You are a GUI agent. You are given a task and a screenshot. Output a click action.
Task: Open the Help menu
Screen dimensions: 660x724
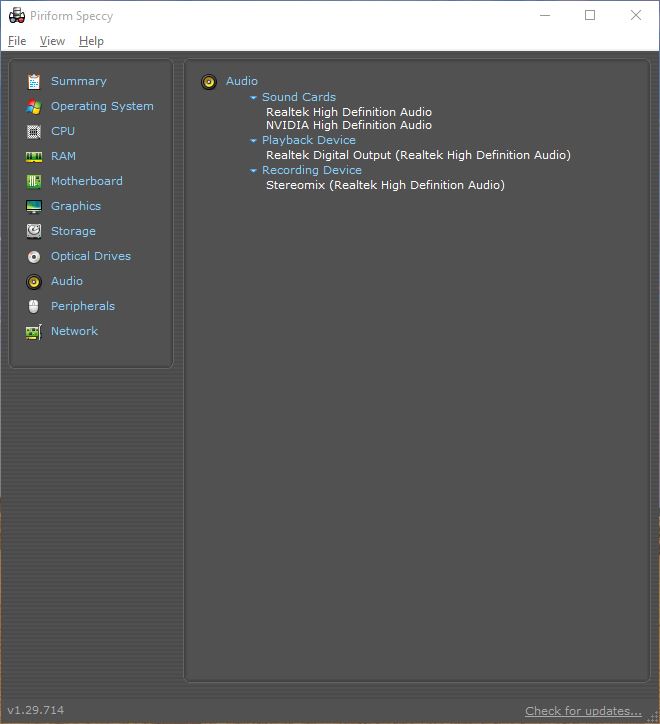pos(91,41)
